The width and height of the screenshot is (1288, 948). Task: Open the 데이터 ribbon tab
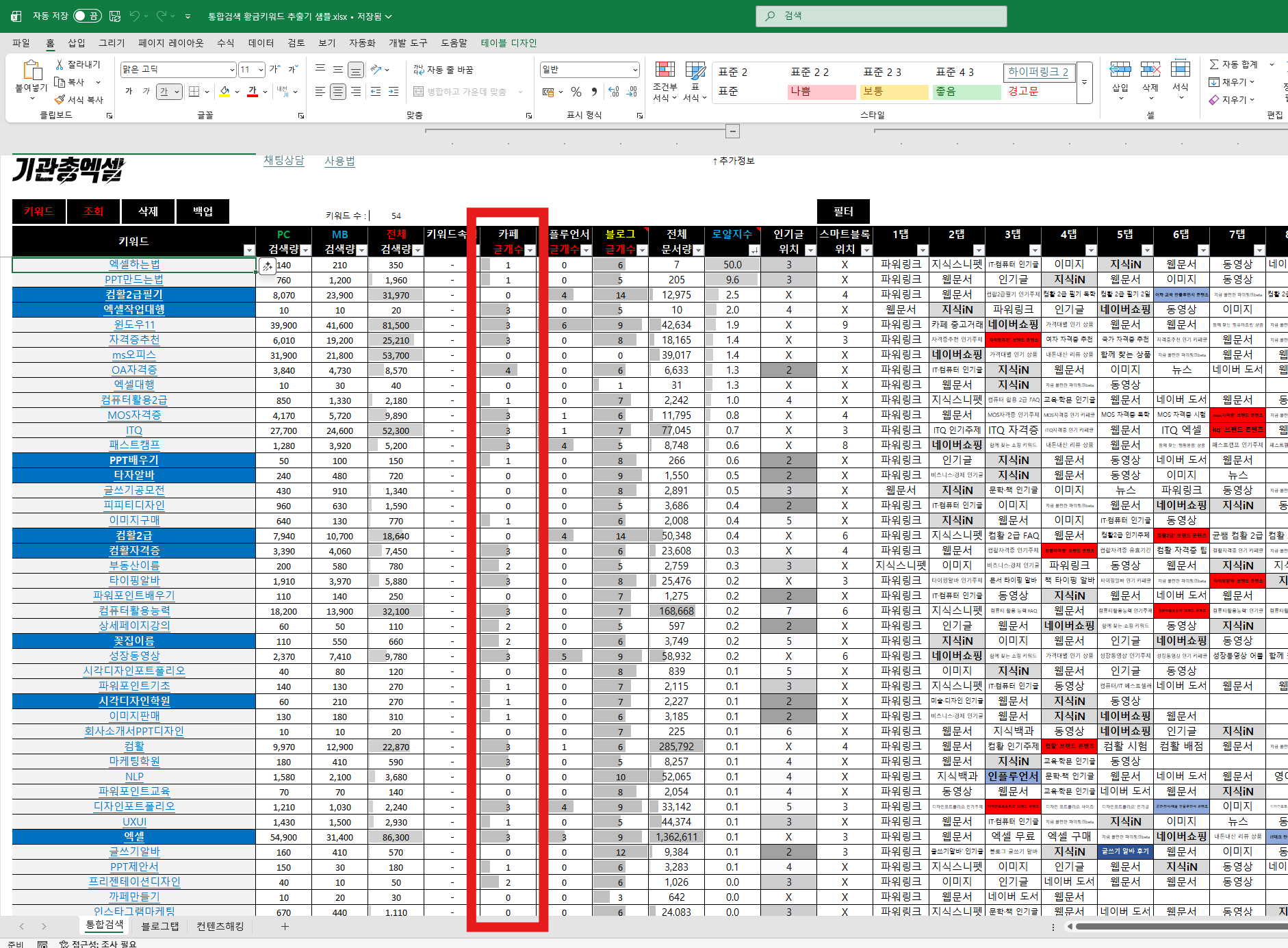tap(261, 43)
